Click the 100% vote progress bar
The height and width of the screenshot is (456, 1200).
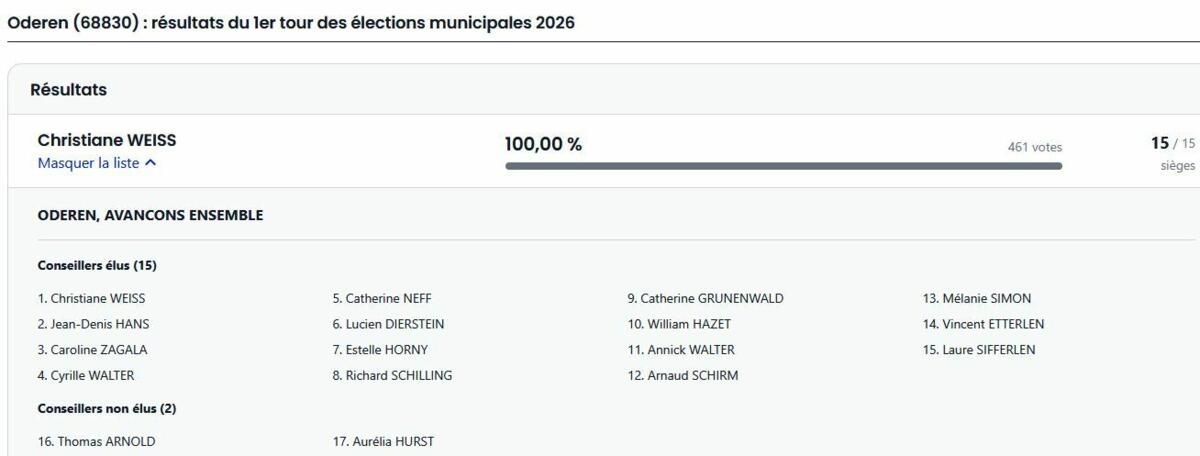783,166
